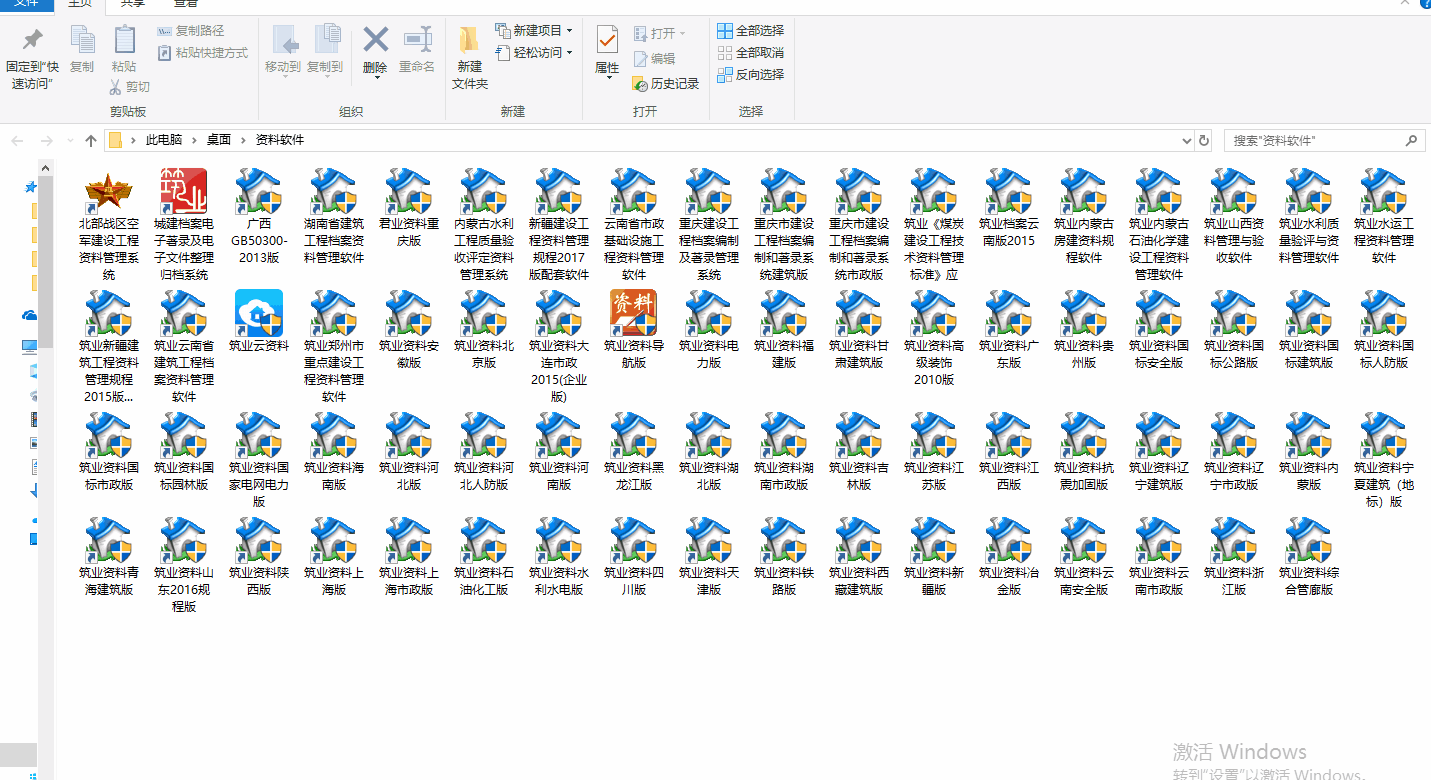The height and width of the screenshot is (780, 1431).
Task: Click the 粘贴 (paste) clipboard icon
Action: pyautogui.click(x=124, y=42)
